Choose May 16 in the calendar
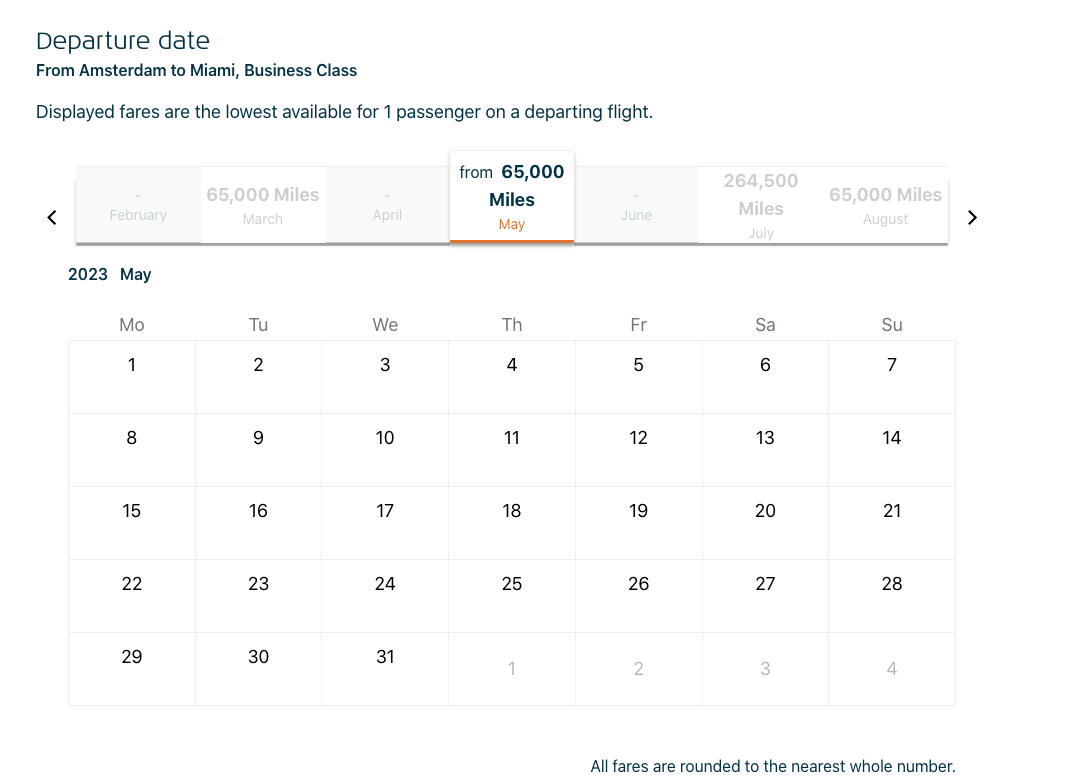The width and height of the screenshot is (1069, 781). 258,522
